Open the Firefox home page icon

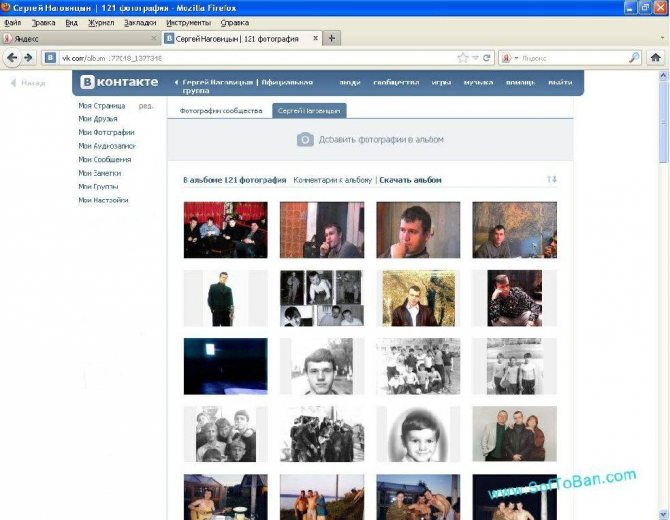point(655,57)
